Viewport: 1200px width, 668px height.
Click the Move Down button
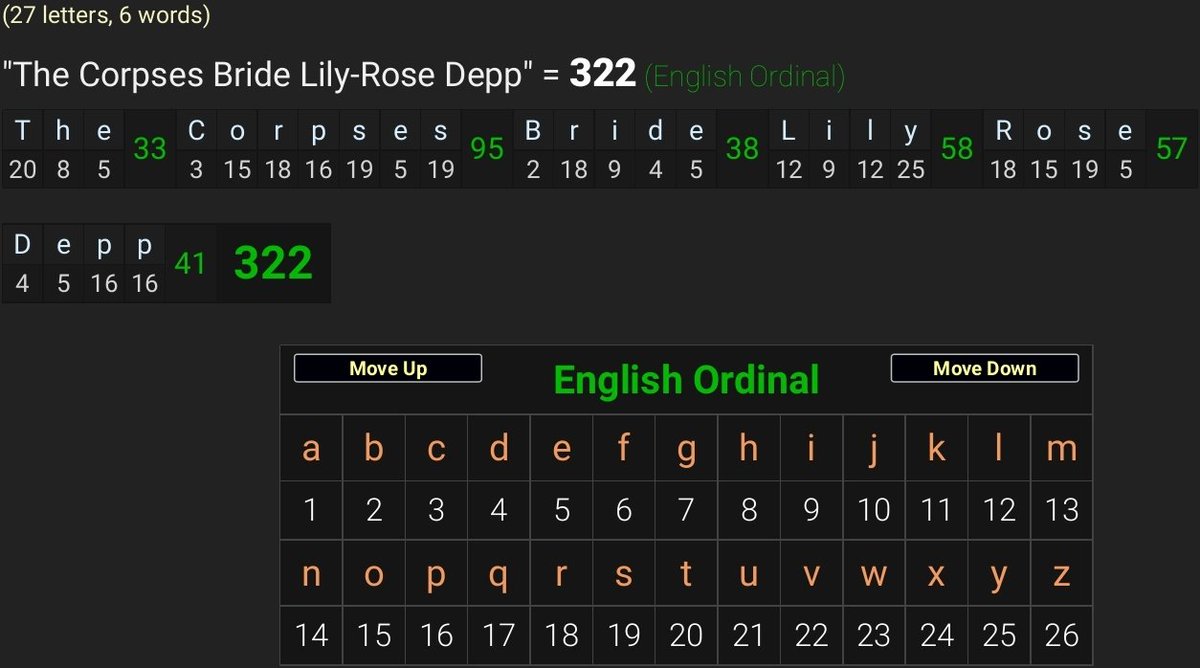point(984,368)
